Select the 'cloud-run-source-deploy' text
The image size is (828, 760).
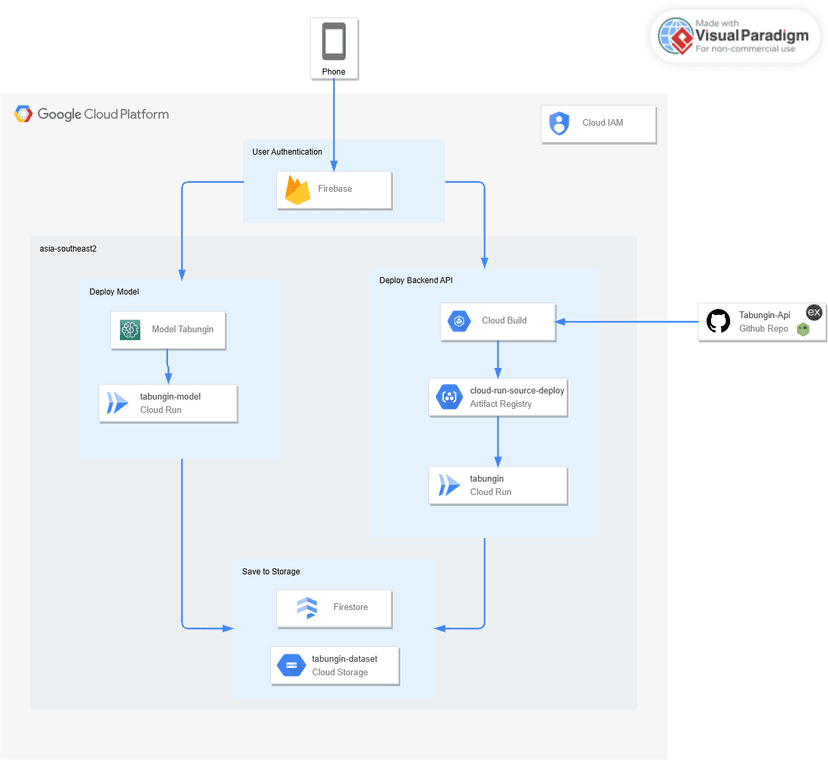517,390
